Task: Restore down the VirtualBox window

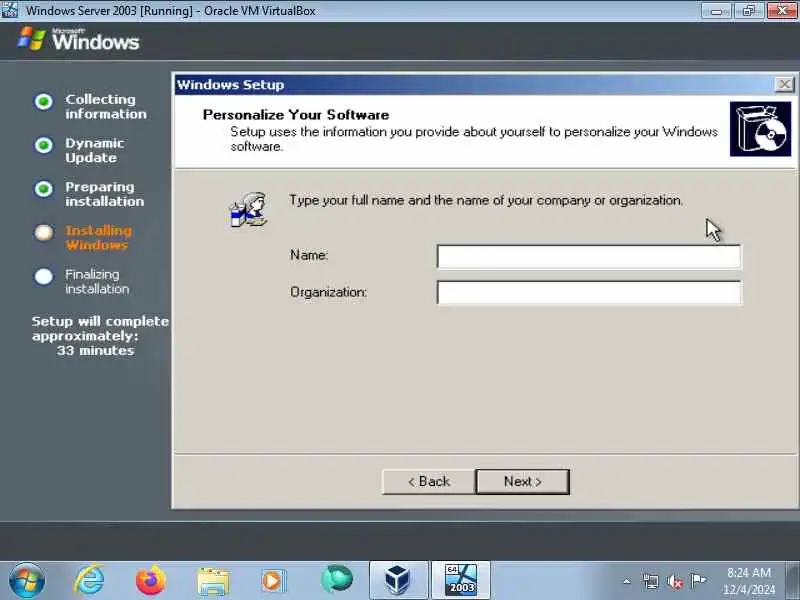Action: click(749, 11)
